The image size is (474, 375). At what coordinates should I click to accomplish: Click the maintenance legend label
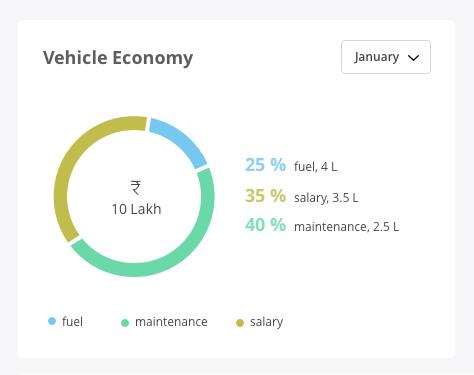[x=171, y=322]
